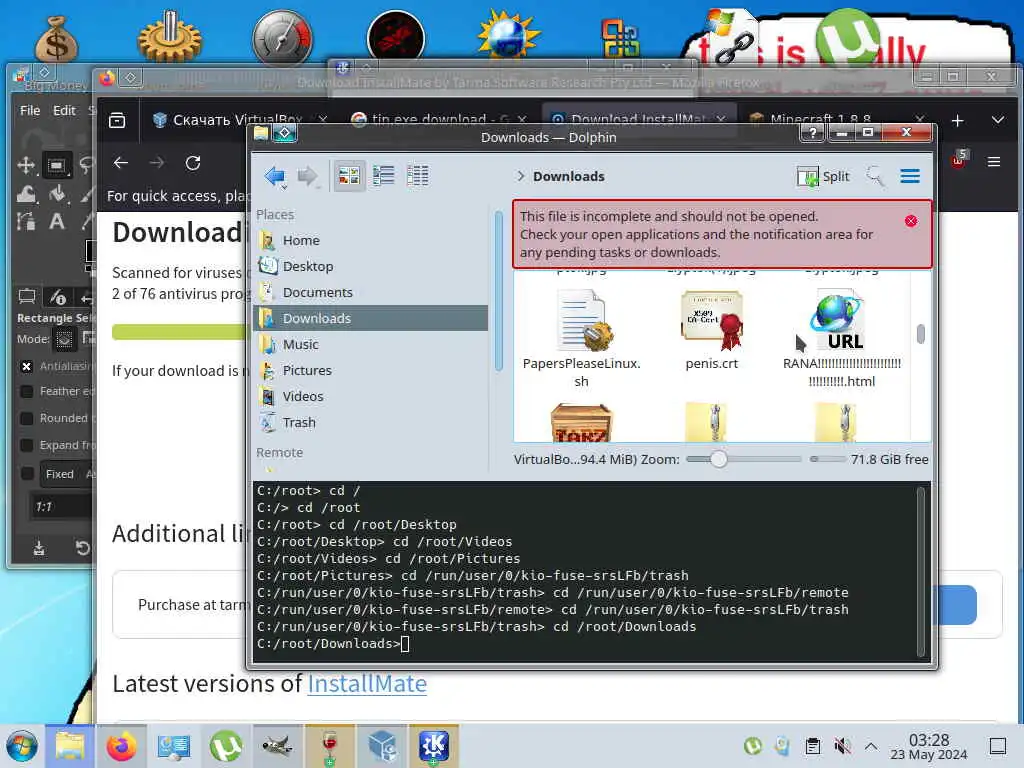Select GIMP Bucket Fill tool

pos(57,194)
